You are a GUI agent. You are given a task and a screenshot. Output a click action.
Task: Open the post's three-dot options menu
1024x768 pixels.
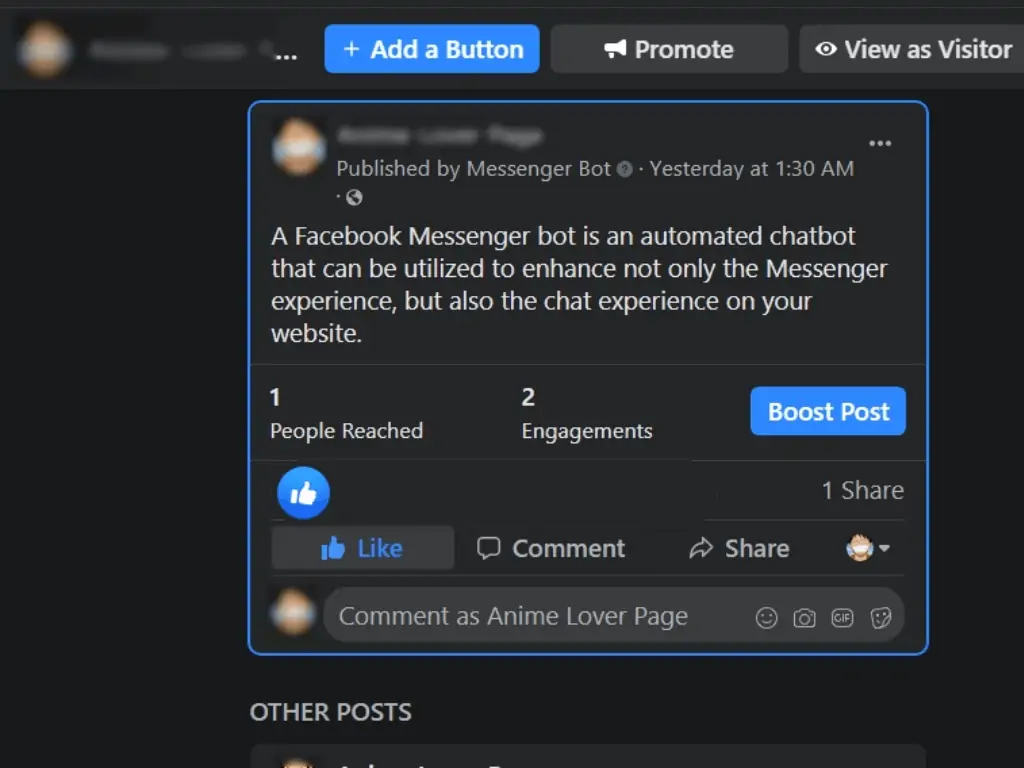pos(880,144)
